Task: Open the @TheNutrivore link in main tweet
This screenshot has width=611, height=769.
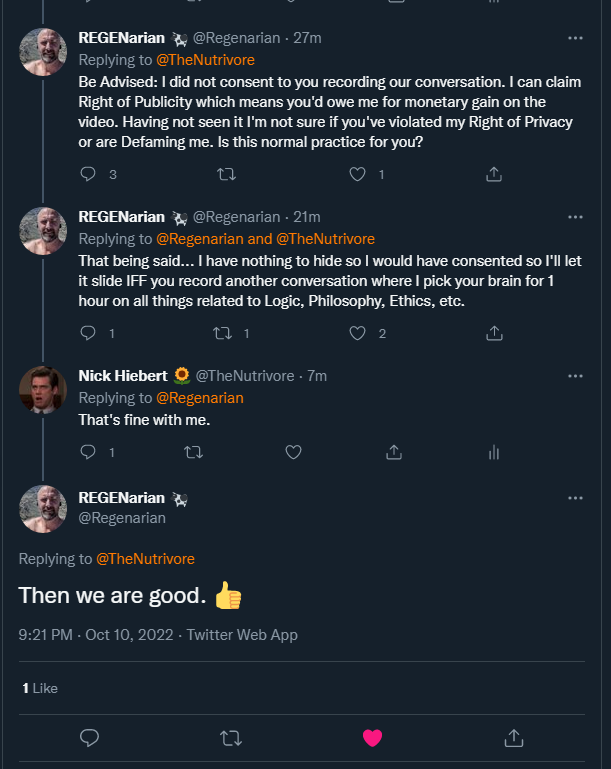Action: point(145,558)
